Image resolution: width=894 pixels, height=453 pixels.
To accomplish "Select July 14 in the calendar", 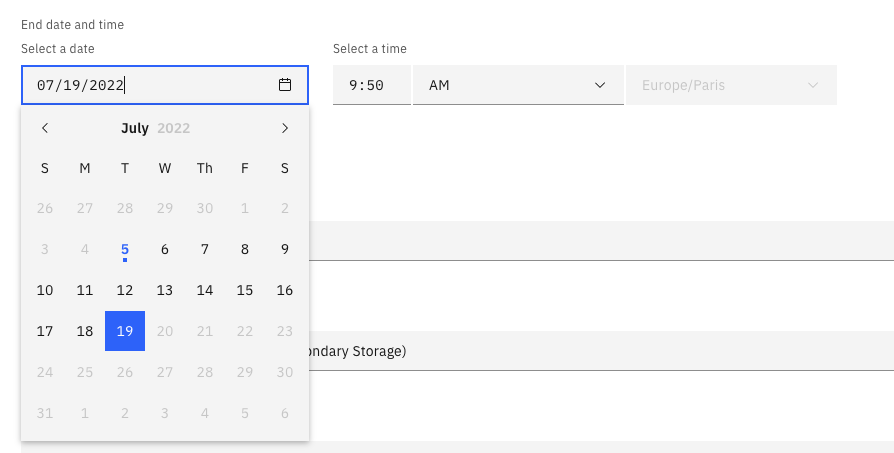I will [205, 291].
